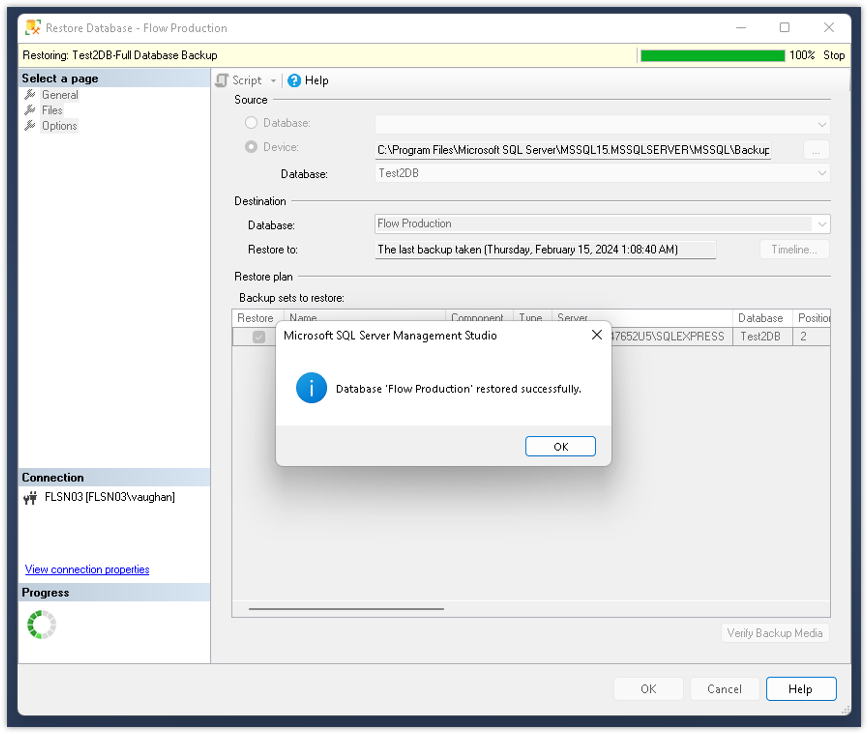Click the blue Help question mark icon
The width and height of the screenshot is (868, 734).
click(x=294, y=81)
